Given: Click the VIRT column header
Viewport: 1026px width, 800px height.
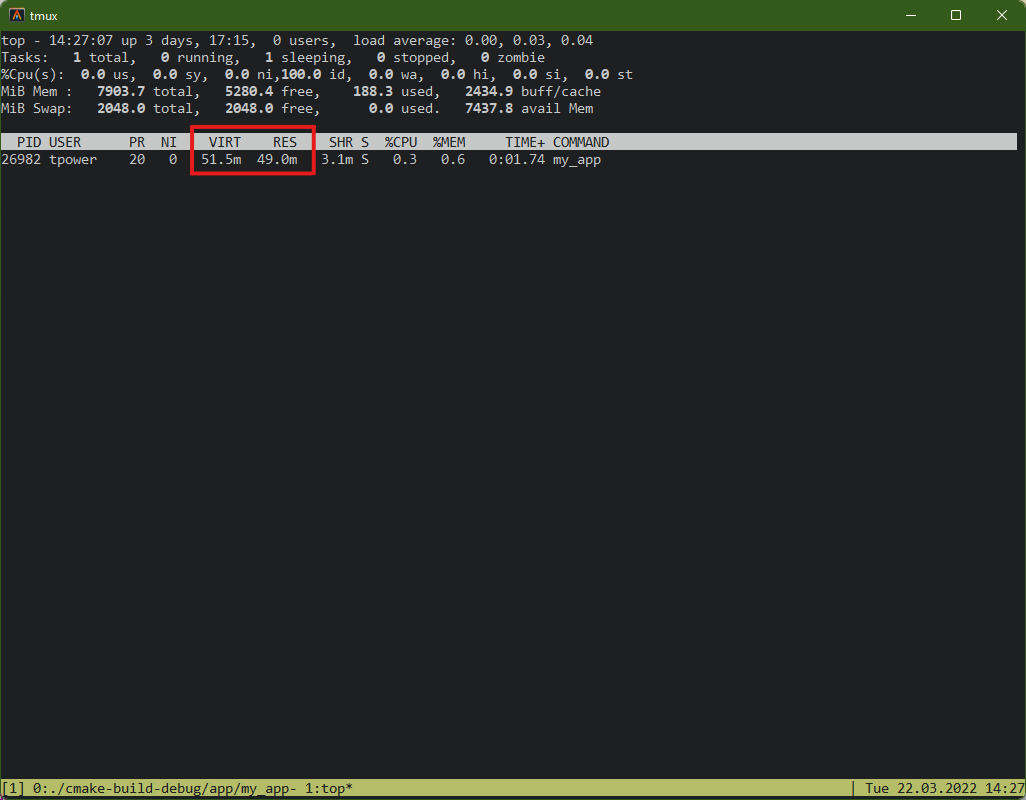Looking at the screenshot, I should [224, 141].
